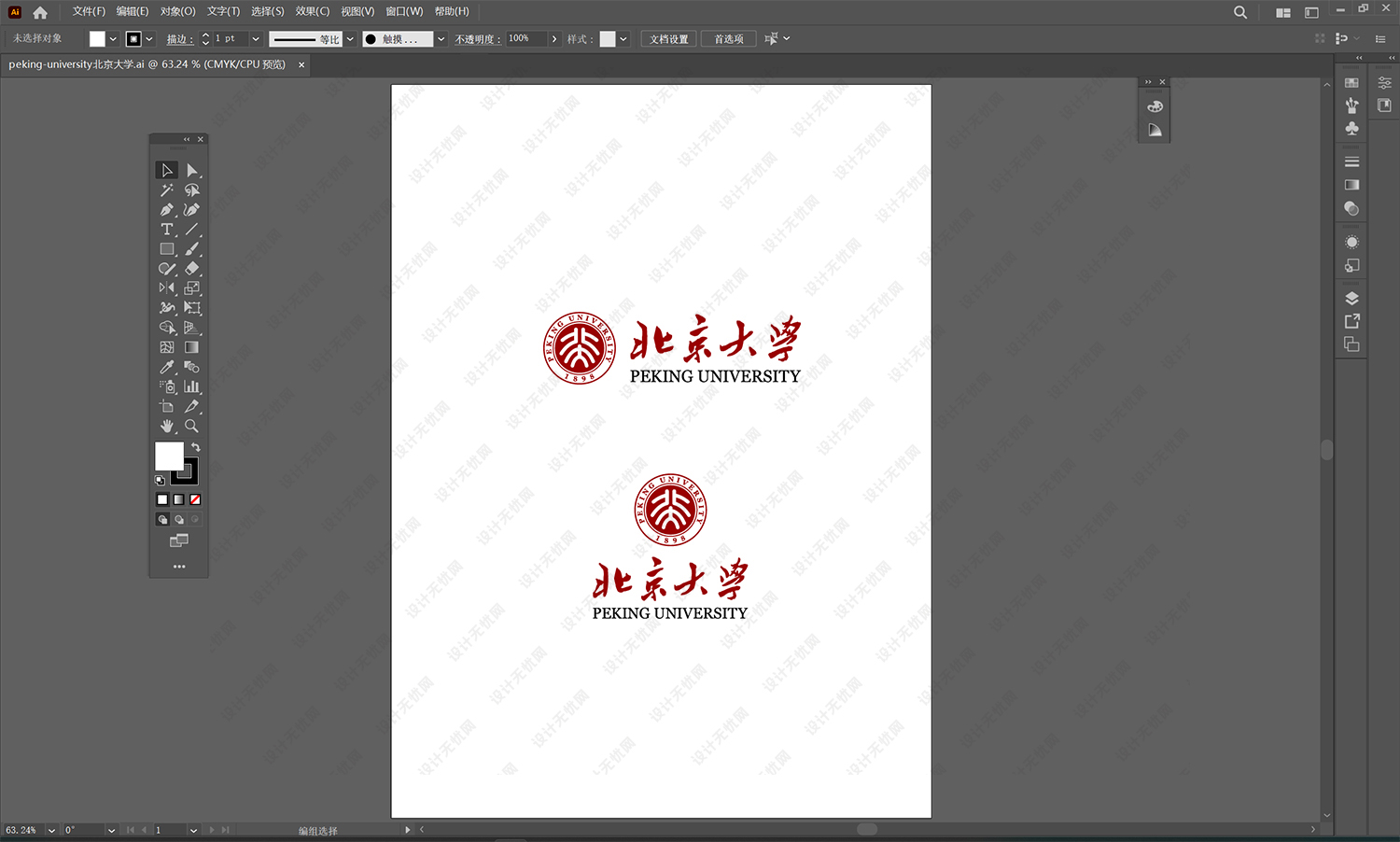Click the 描边 link label
The height and width of the screenshot is (842, 1400).
[179, 39]
